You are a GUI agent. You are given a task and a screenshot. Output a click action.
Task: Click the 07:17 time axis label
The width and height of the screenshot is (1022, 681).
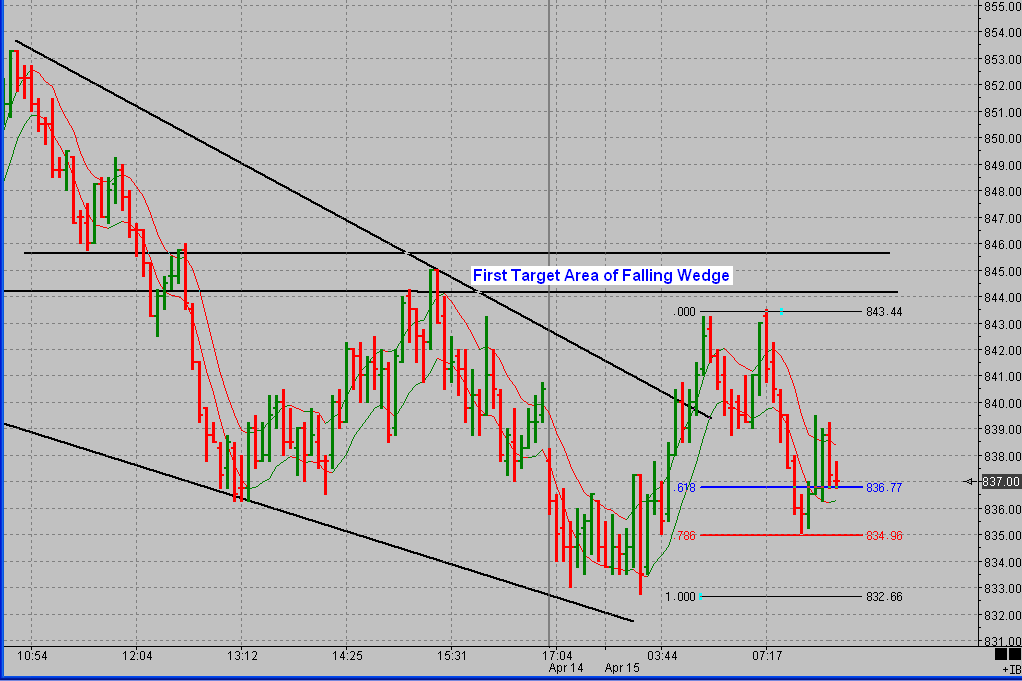pyautogui.click(x=767, y=656)
